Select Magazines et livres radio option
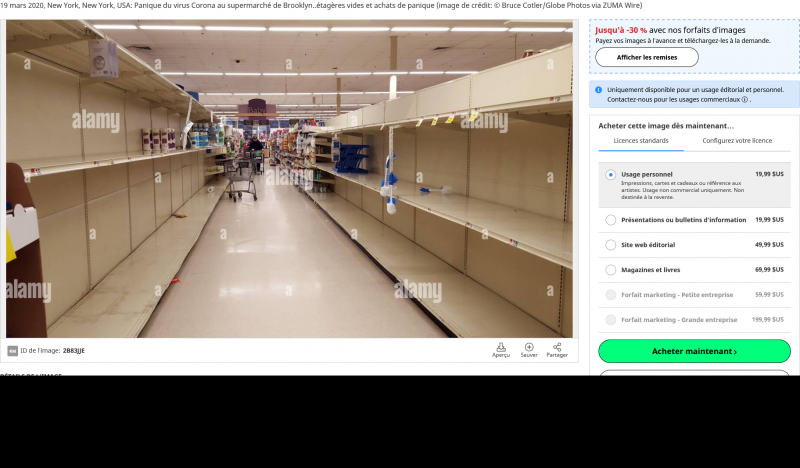This screenshot has width=800, height=468. 610,270
